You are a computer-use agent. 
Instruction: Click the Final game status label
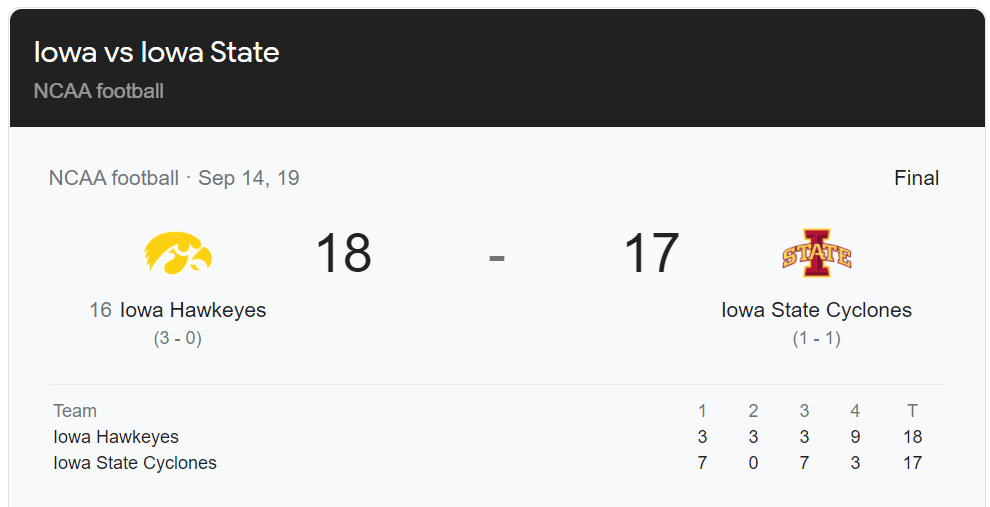coord(916,178)
